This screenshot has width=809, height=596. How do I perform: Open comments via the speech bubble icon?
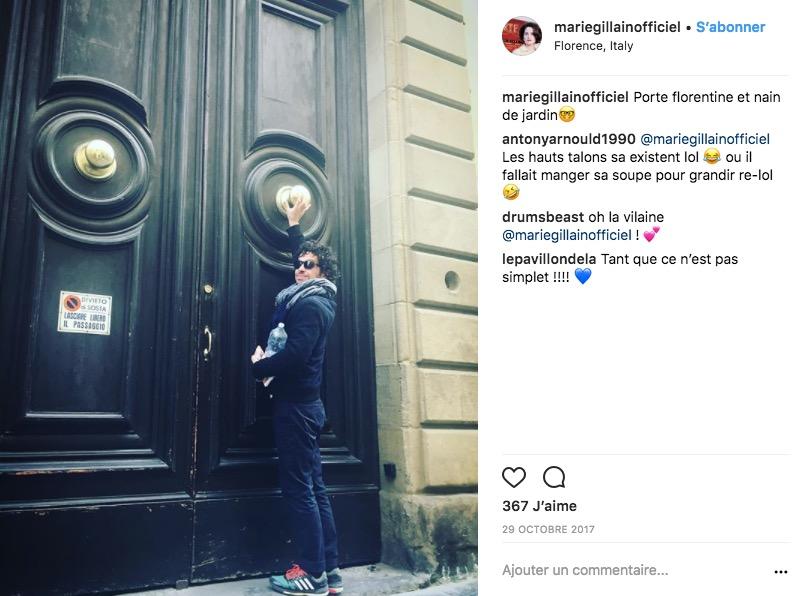tap(554, 477)
